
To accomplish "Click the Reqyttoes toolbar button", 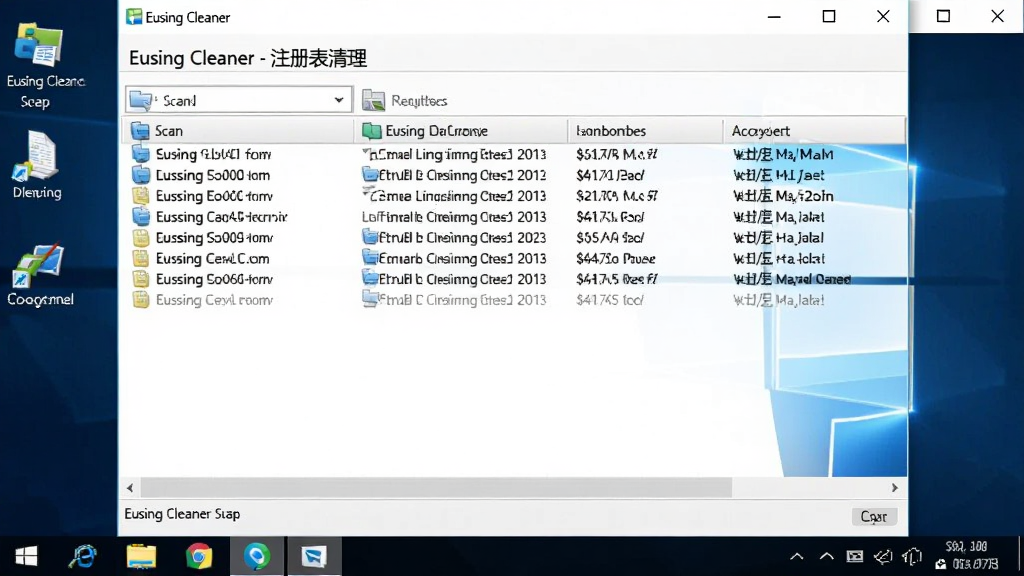I will [x=405, y=101].
